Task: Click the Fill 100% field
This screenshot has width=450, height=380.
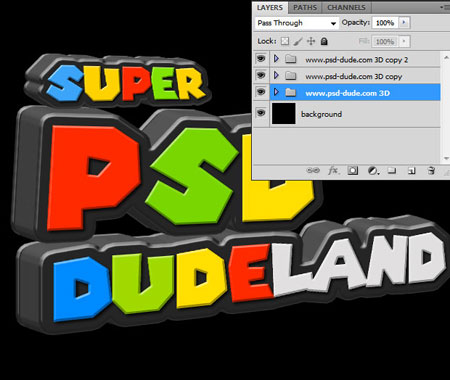Action: [385, 41]
